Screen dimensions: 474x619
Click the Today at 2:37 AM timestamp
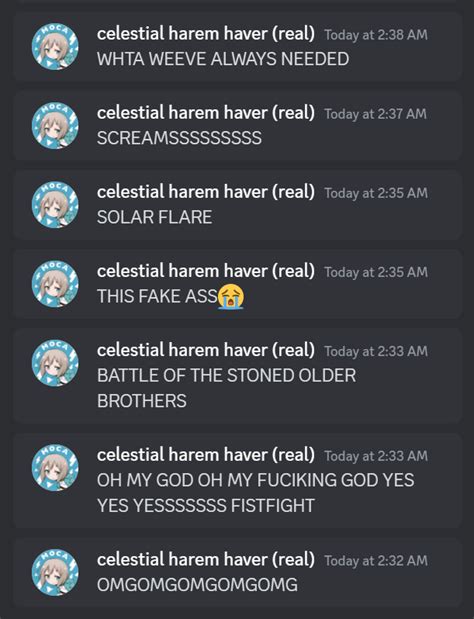375,114
